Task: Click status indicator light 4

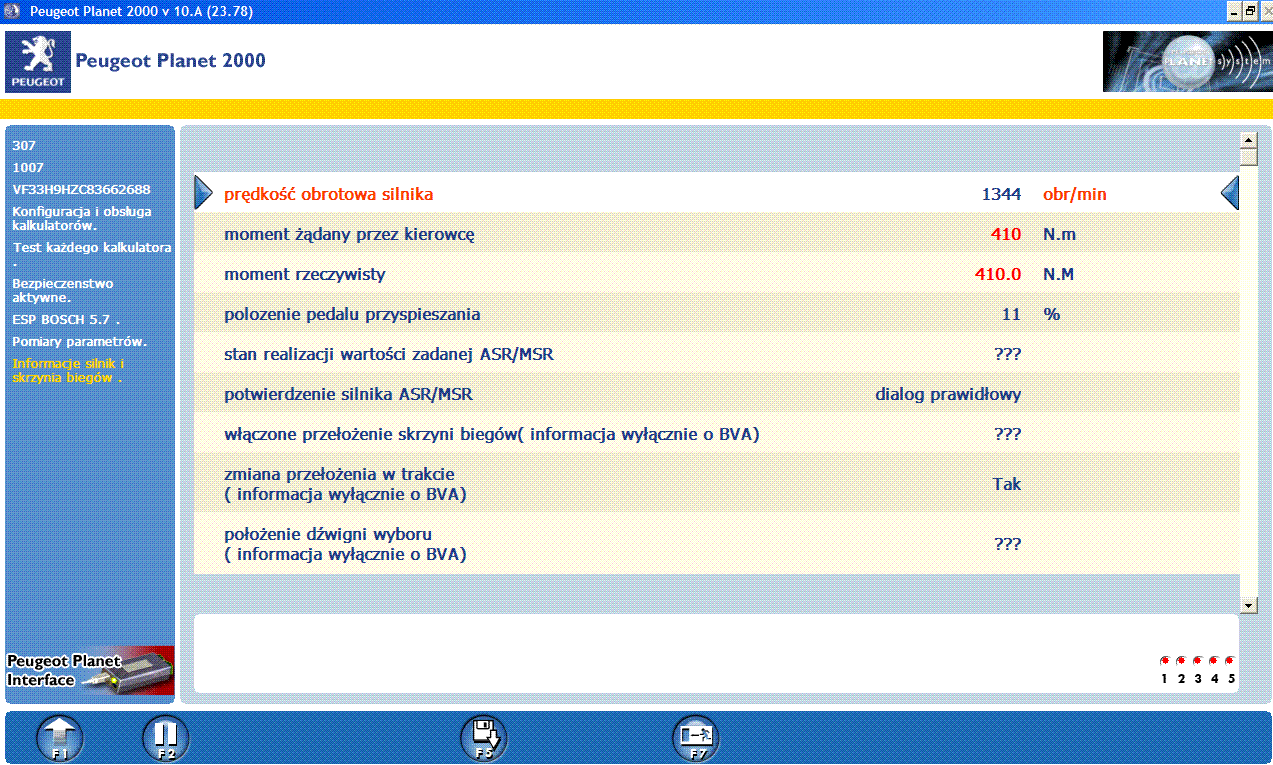Action: (1214, 661)
